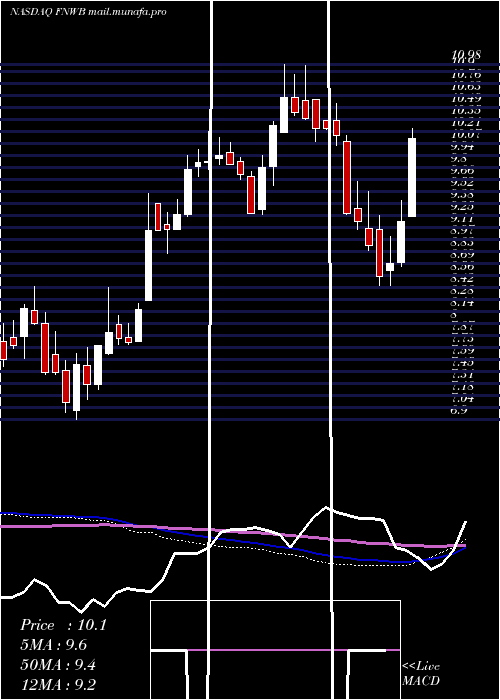Click the 9.94 price axis label
500x700 pixels.
(x=462, y=147)
